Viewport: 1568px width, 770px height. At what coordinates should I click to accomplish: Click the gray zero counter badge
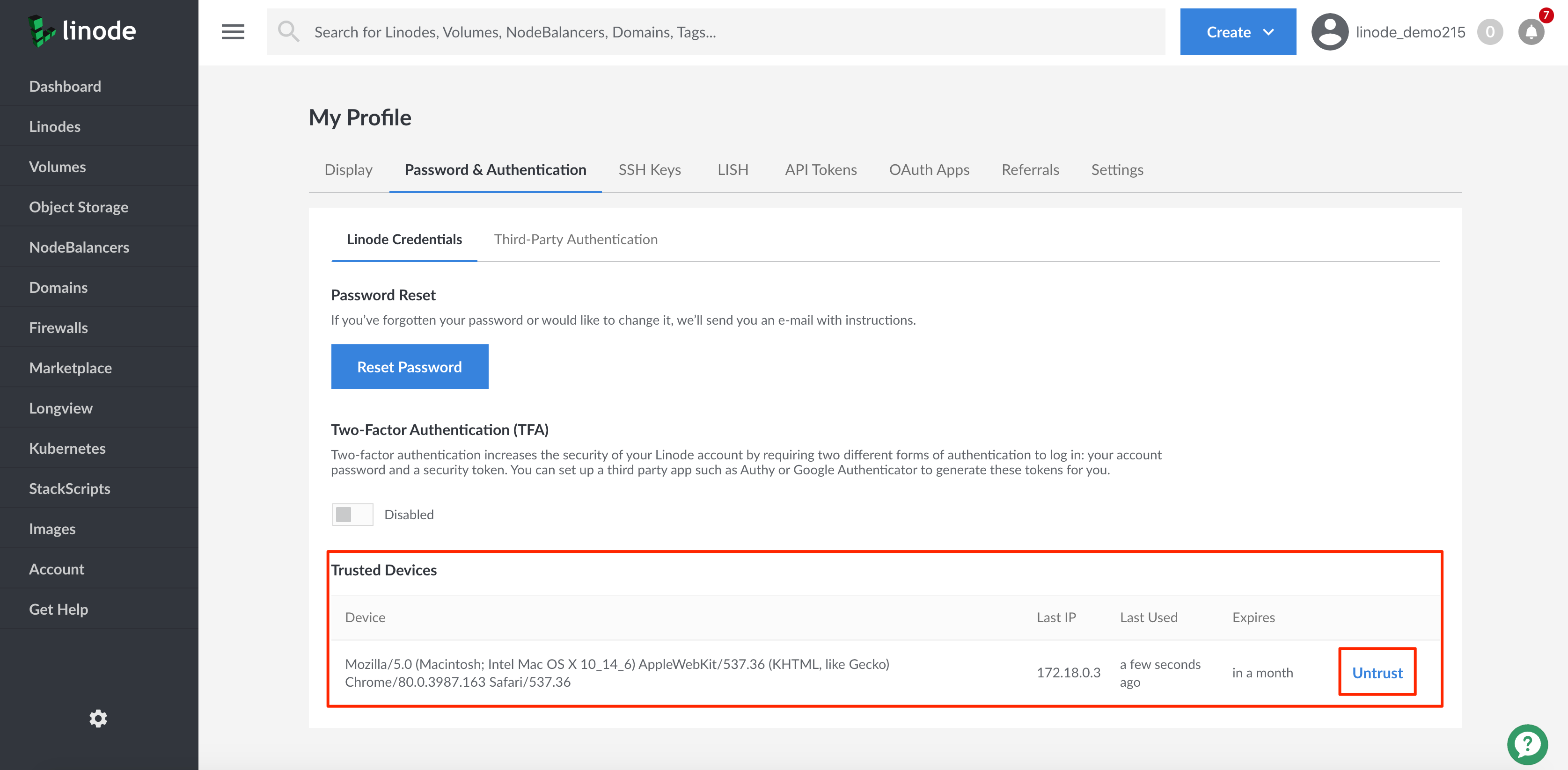point(1489,32)
